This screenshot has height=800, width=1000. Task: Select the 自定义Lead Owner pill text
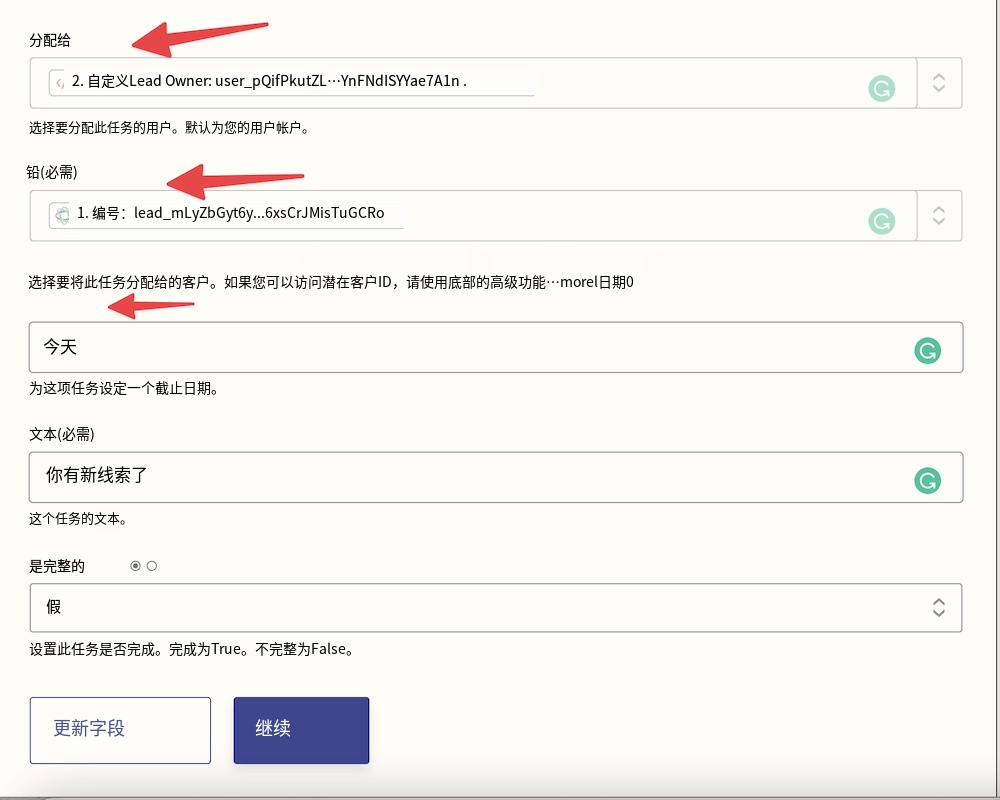[x=270, y=82]
